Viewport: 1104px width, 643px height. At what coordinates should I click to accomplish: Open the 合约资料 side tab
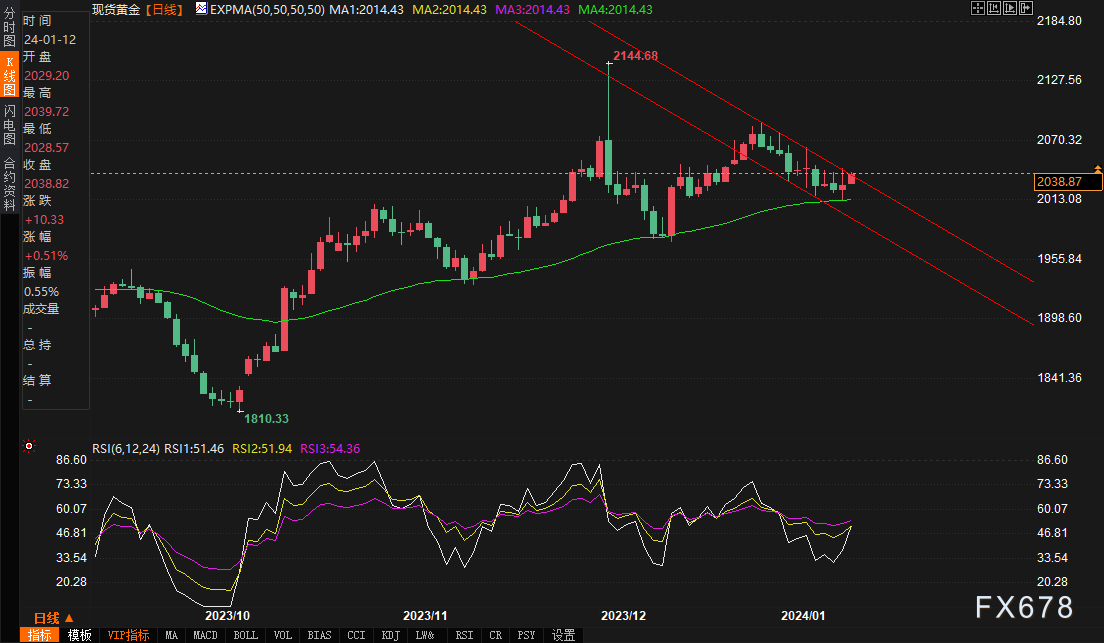coord(9,177)
